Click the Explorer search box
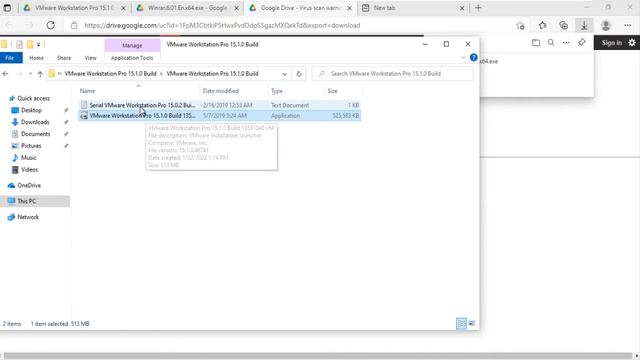Screen dimensions: 640x360 [x=393, y=74]
